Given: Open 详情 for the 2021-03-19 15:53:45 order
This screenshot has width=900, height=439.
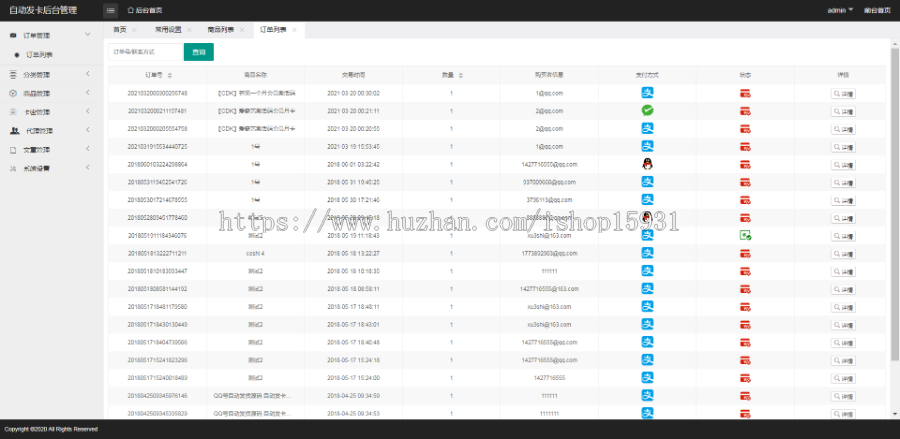Looking at the screenshot, I should (x=843, y=147).
